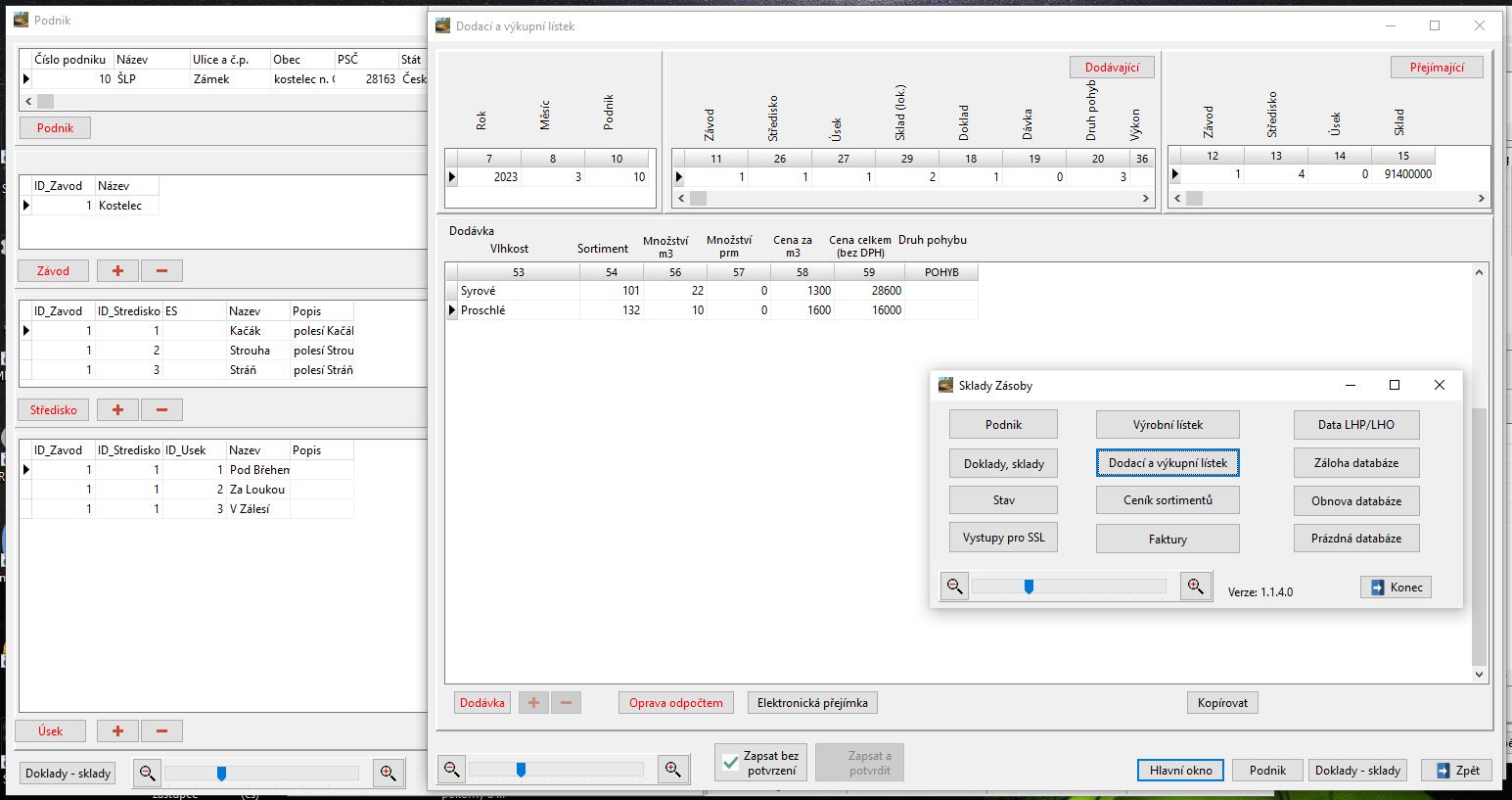Select the Proschlé row cell
This screenshot has height=800, width=1512.
[519, 310]
